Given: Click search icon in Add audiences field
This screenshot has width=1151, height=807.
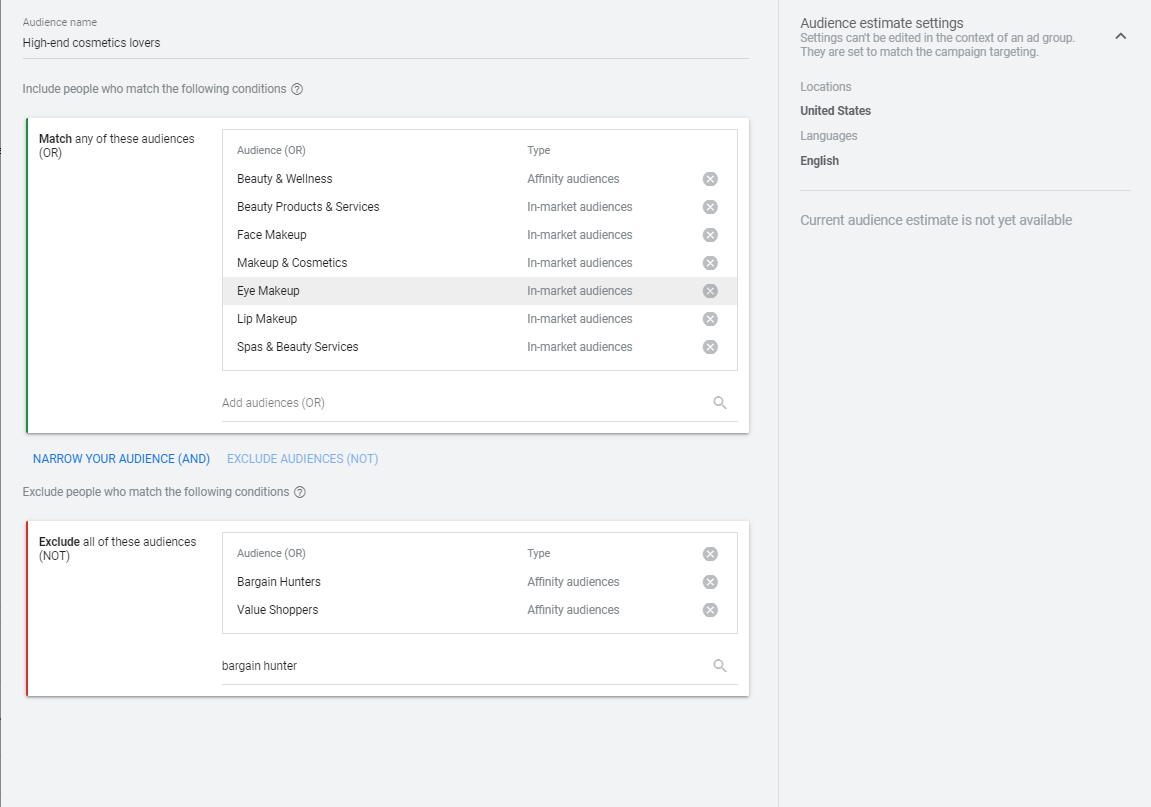Looking at the screenshot, I should [x=720, y=403].
